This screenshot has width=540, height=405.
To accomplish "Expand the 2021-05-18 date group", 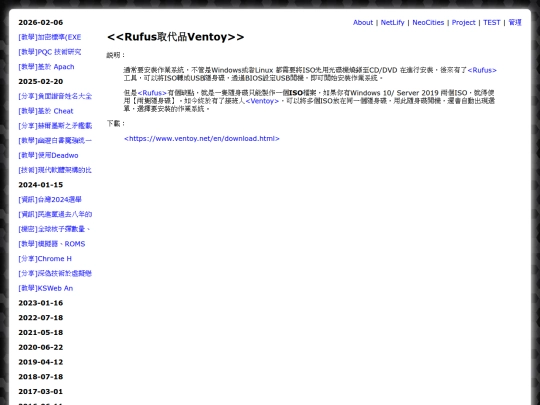I will pyautogui.click(x=41, y=333).
